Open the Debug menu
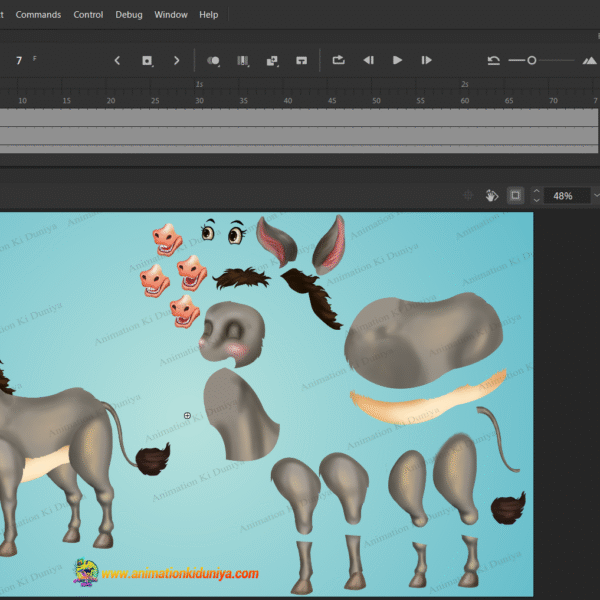600x600 pixels. tap(129, 15)
